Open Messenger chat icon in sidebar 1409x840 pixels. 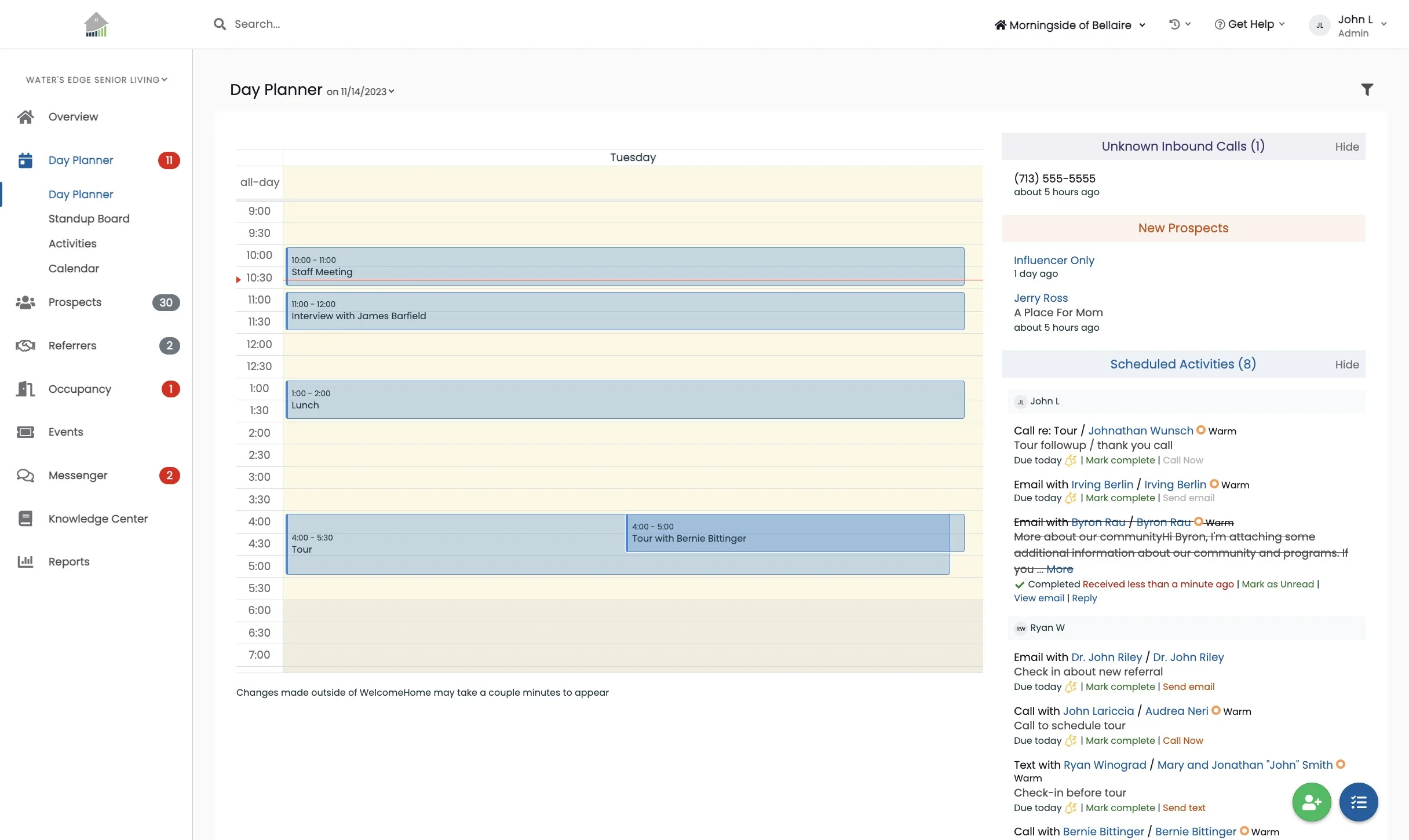pos(25,476)
